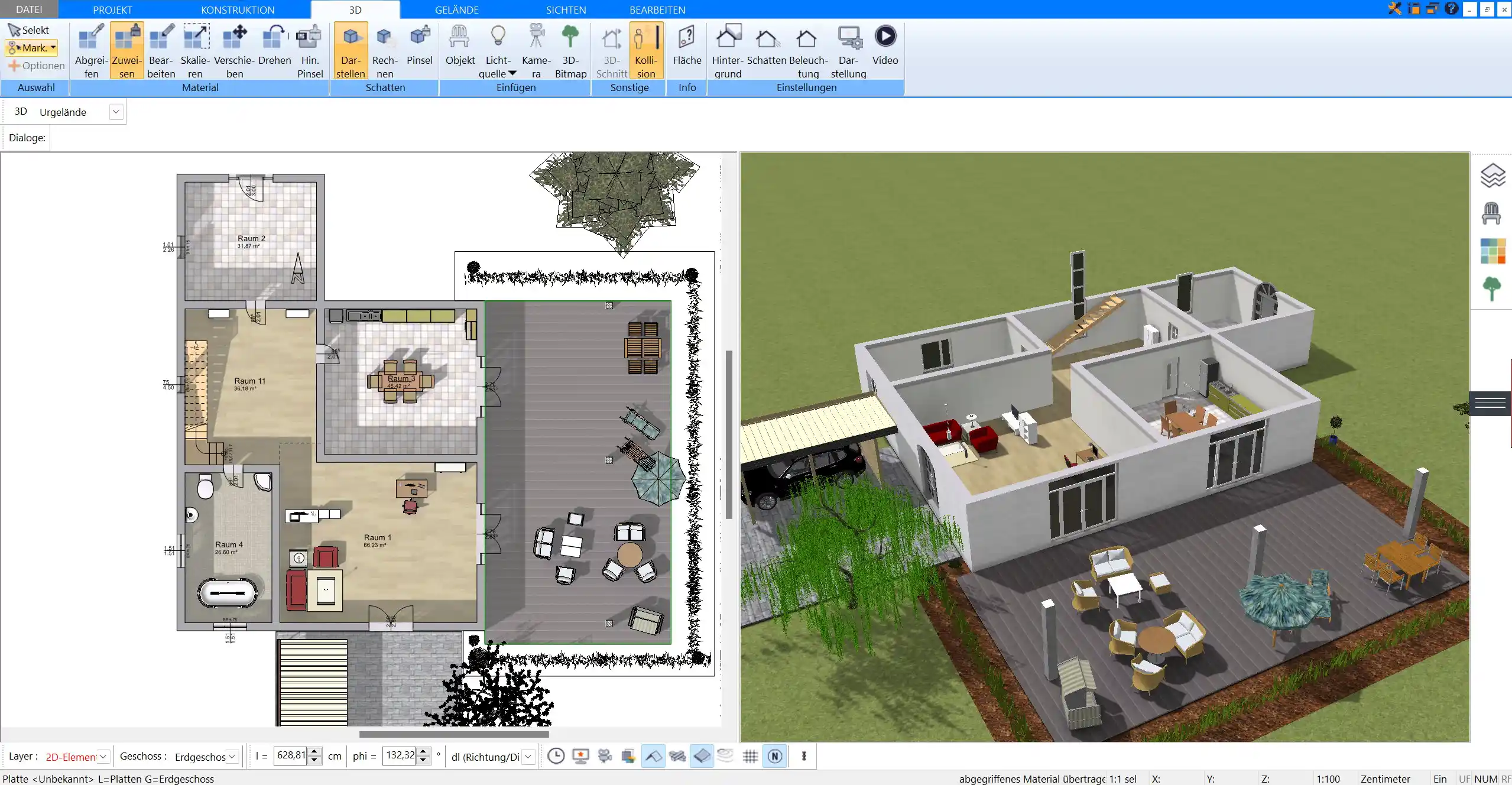Toggle shadow Darstellen display
This screenshot has height=785, width=1512.
(351, 51)
